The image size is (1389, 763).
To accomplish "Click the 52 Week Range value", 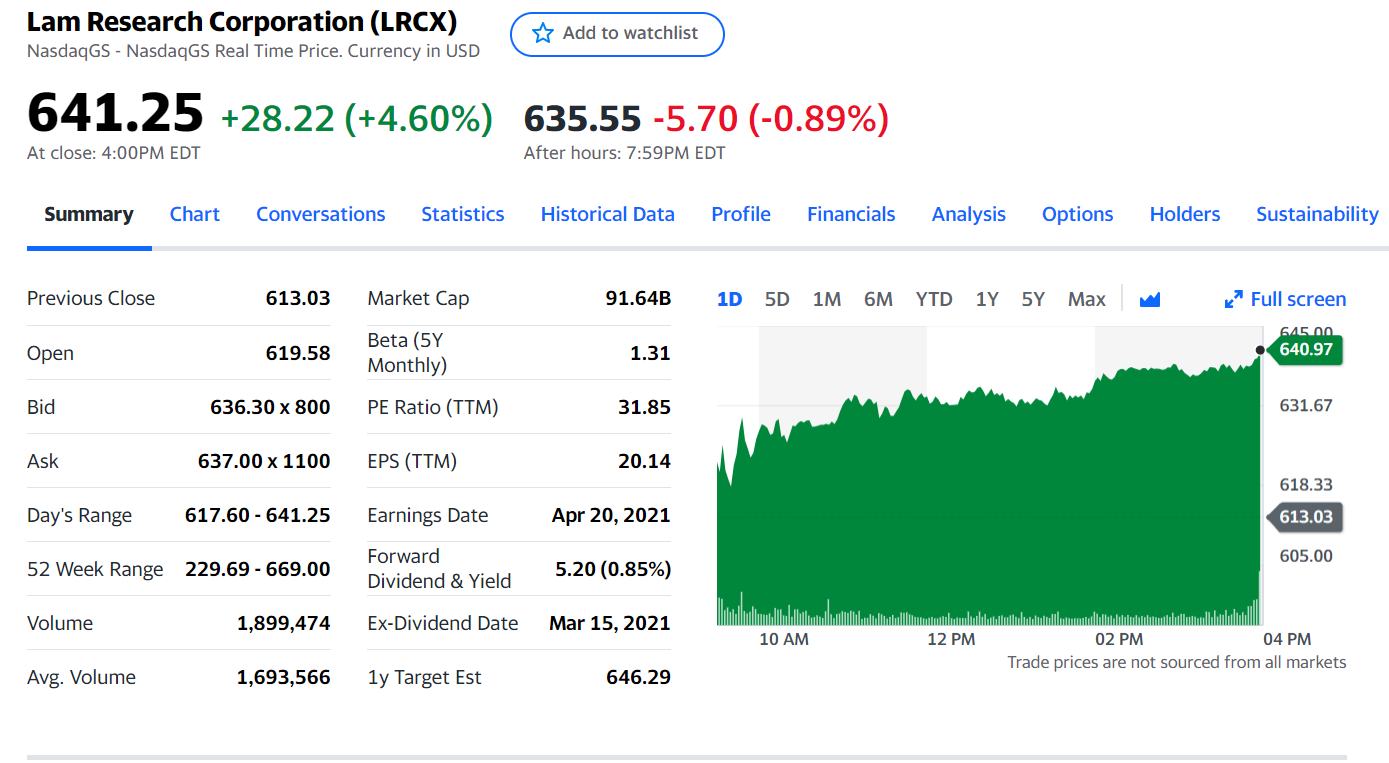I will [258, 569].
